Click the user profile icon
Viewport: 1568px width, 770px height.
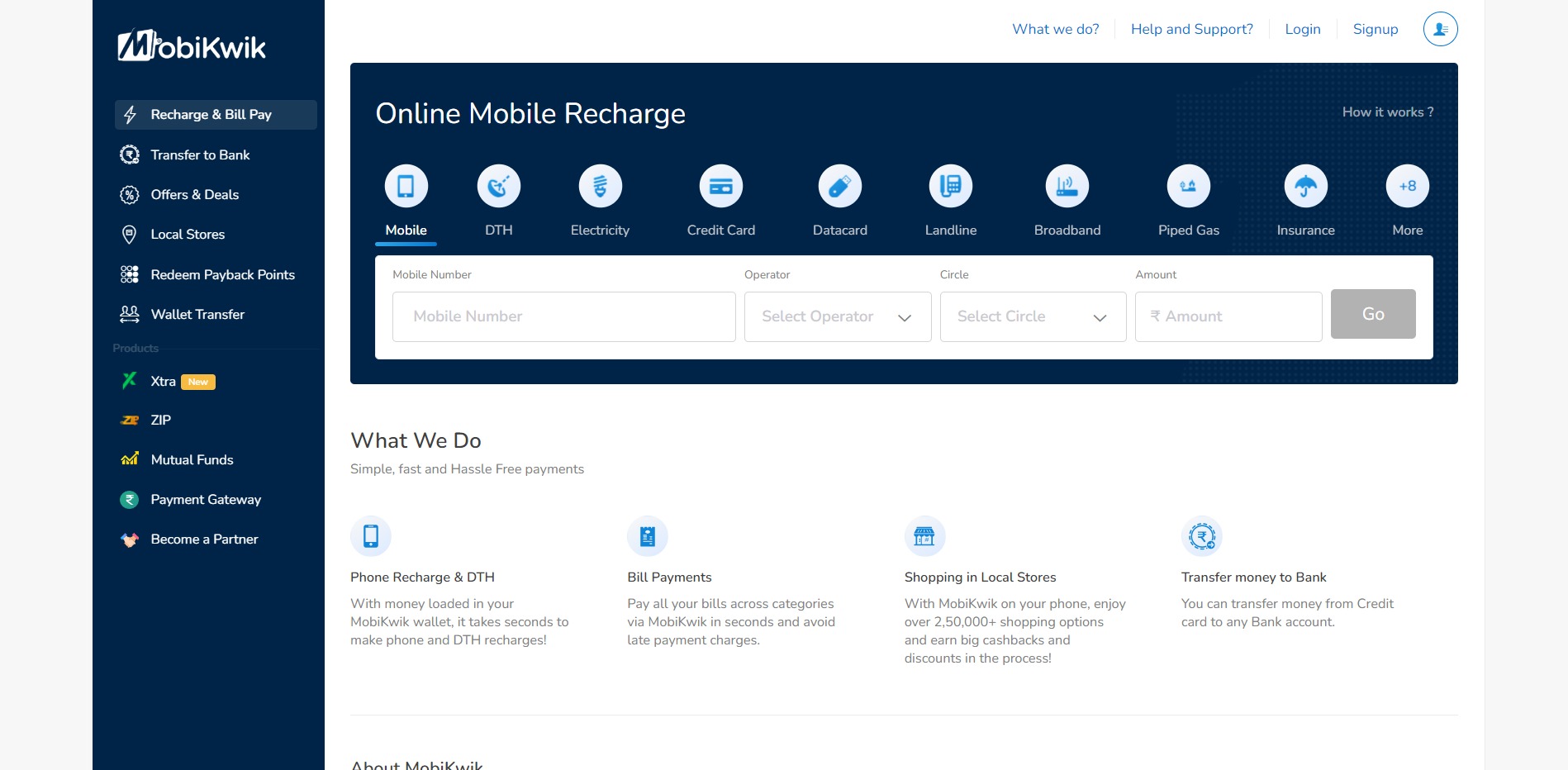[1440, 29]
